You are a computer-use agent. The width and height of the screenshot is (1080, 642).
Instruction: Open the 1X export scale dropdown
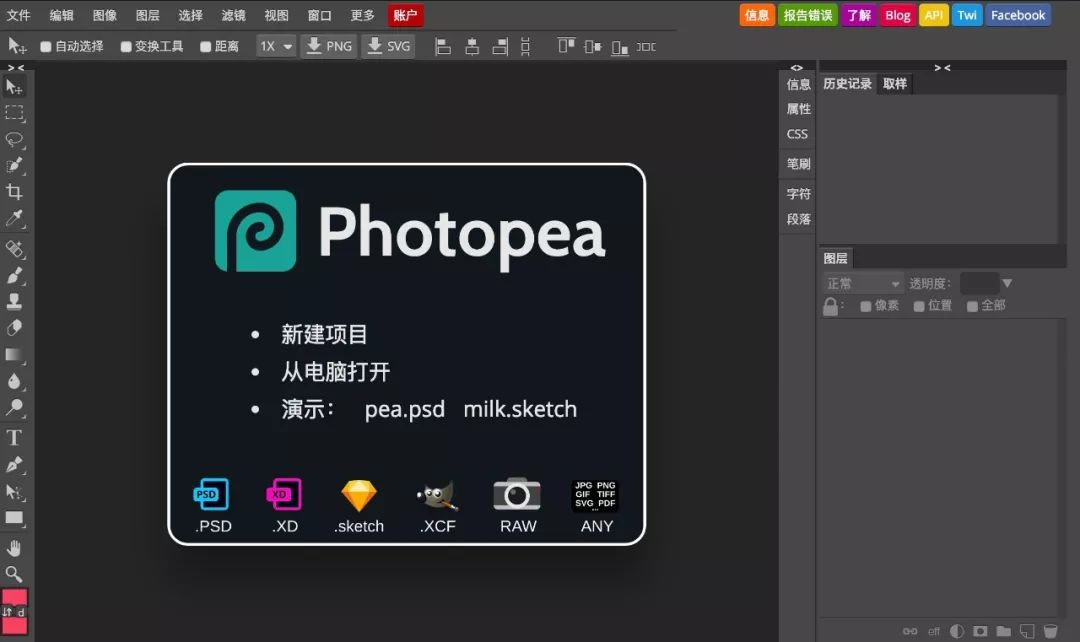[x=276, y=46]
